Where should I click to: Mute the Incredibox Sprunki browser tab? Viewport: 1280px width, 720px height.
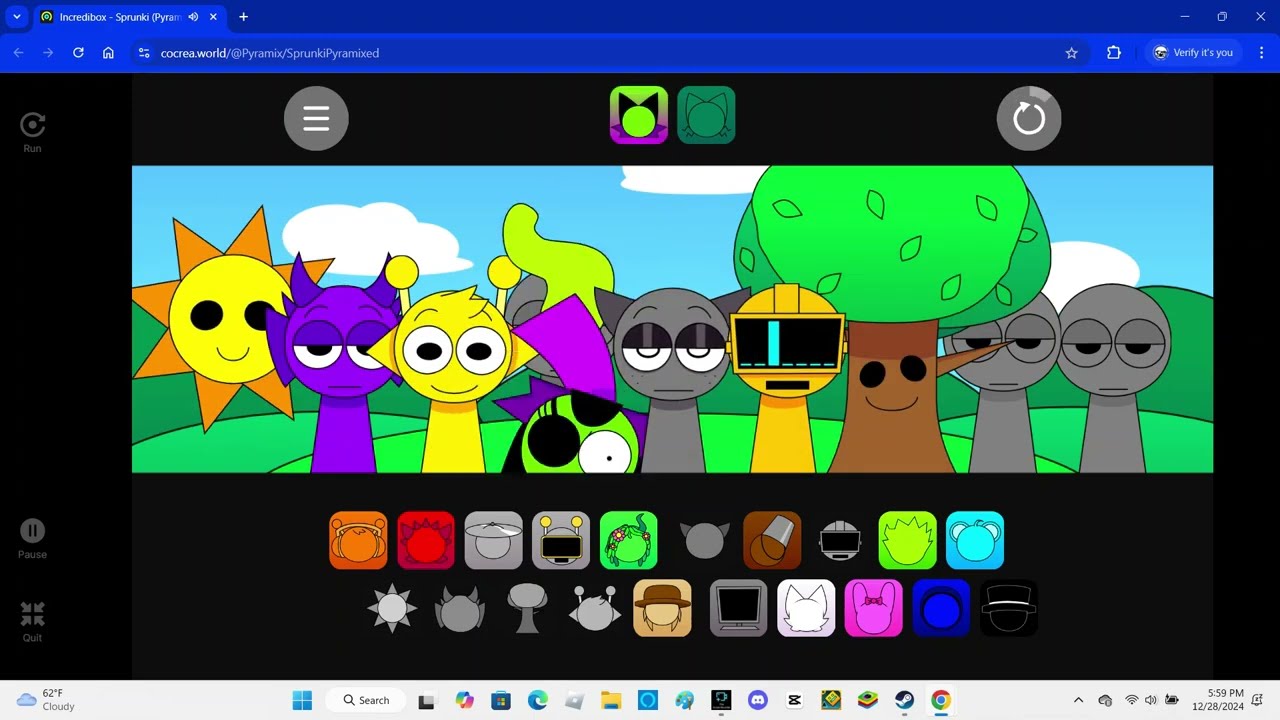(193, 17)
